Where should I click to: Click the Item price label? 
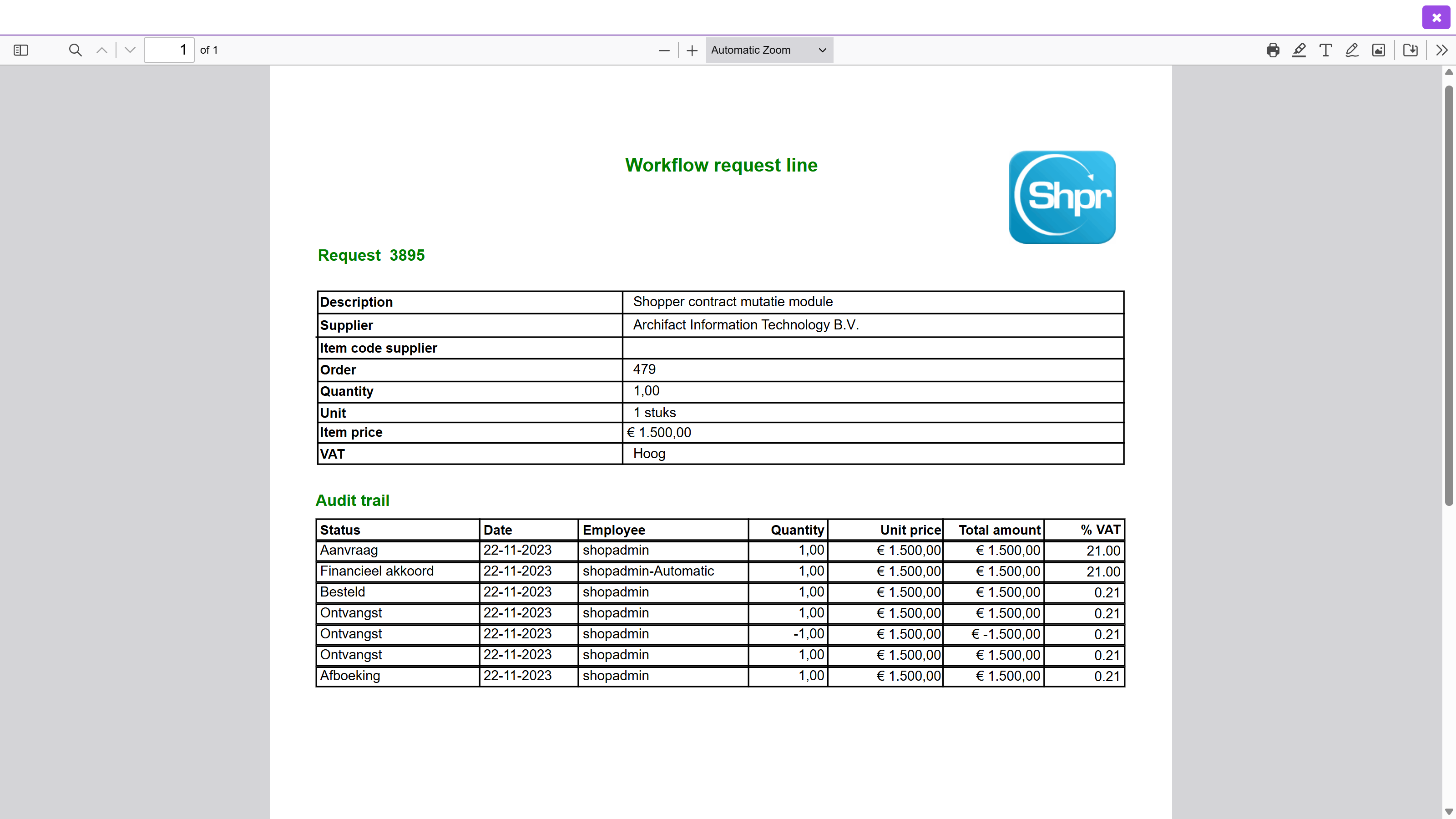(x=351, y=432)
